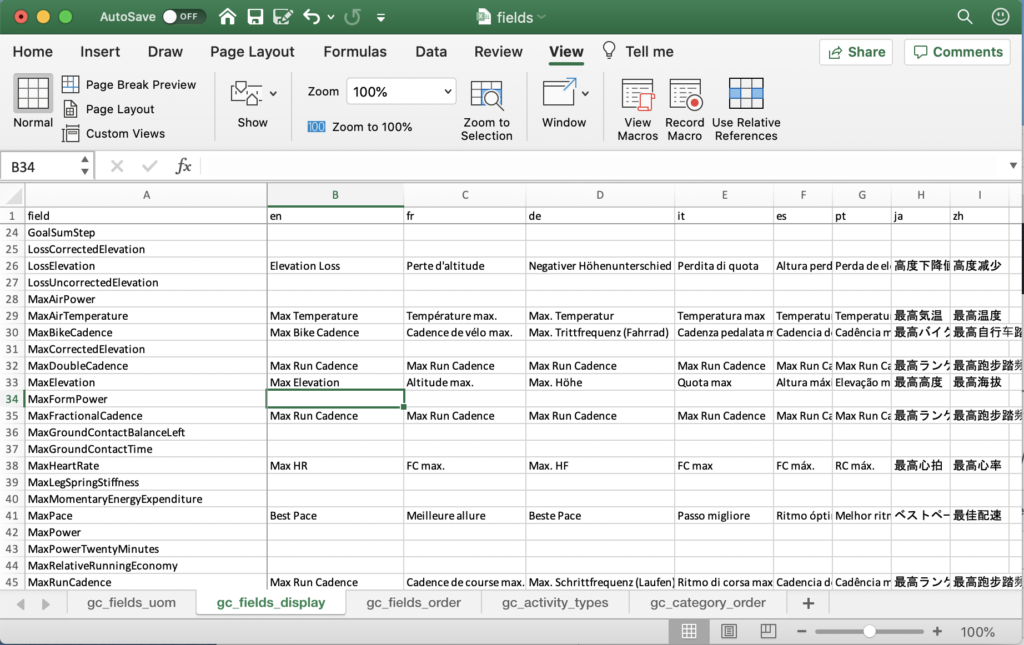Screen dimensions: 1024x645
Task: Switch to Page Layout view in status bar
Action: pyautogui.click(x=730, y=631)
